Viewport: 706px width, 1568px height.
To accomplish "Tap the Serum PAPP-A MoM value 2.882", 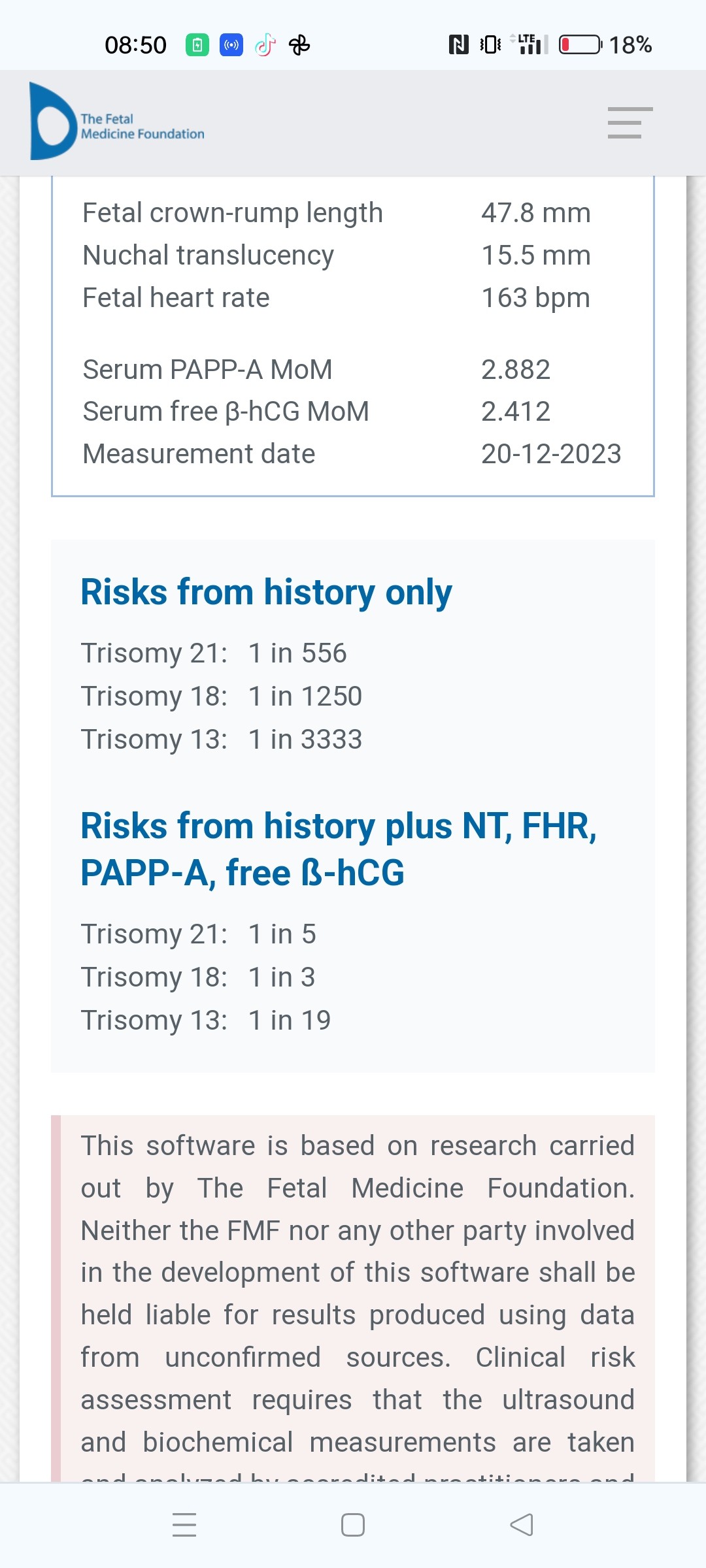I will click(x=515, y=370).
